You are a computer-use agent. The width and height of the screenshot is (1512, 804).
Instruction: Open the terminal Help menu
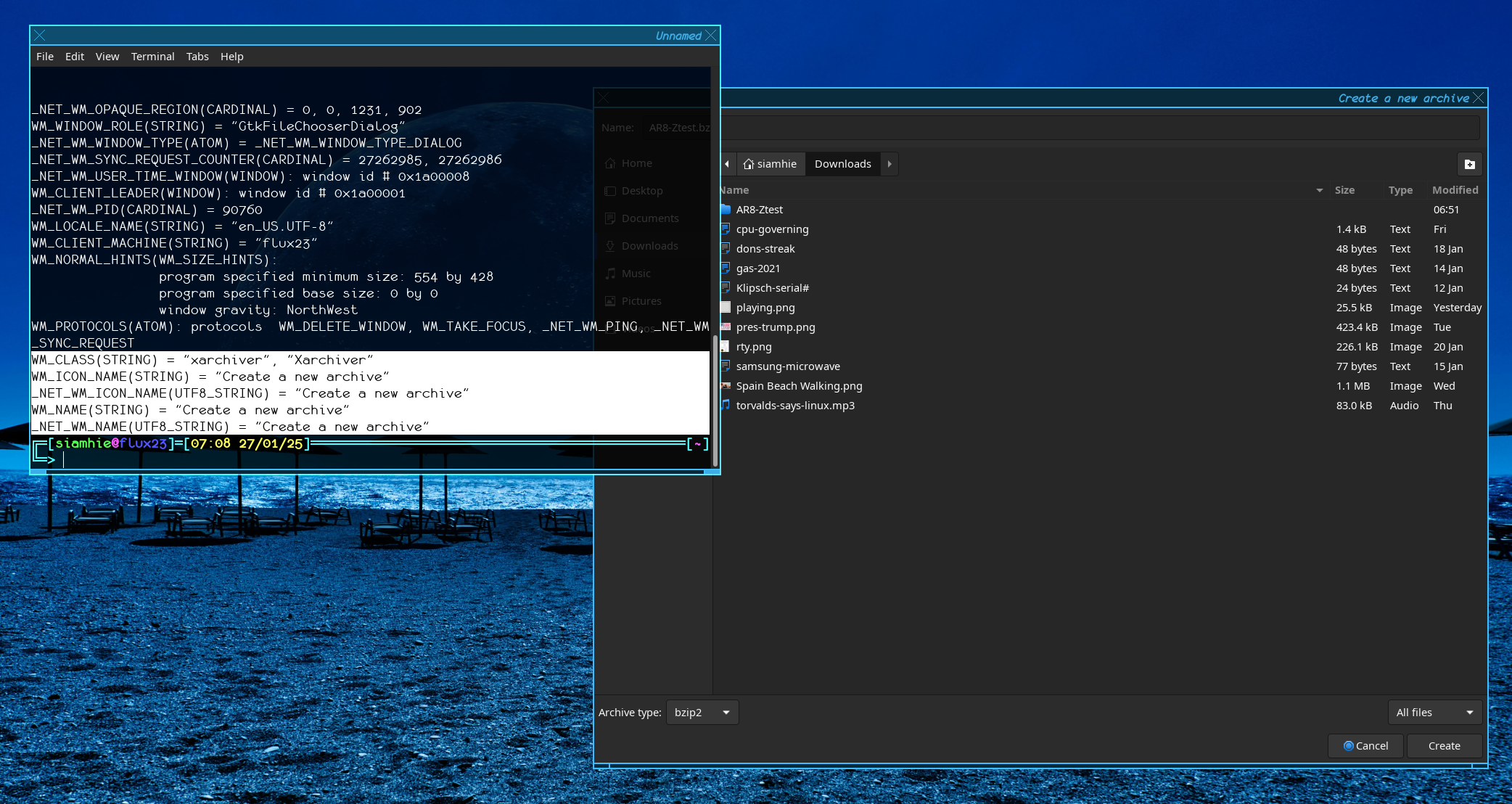click(232, 57)
